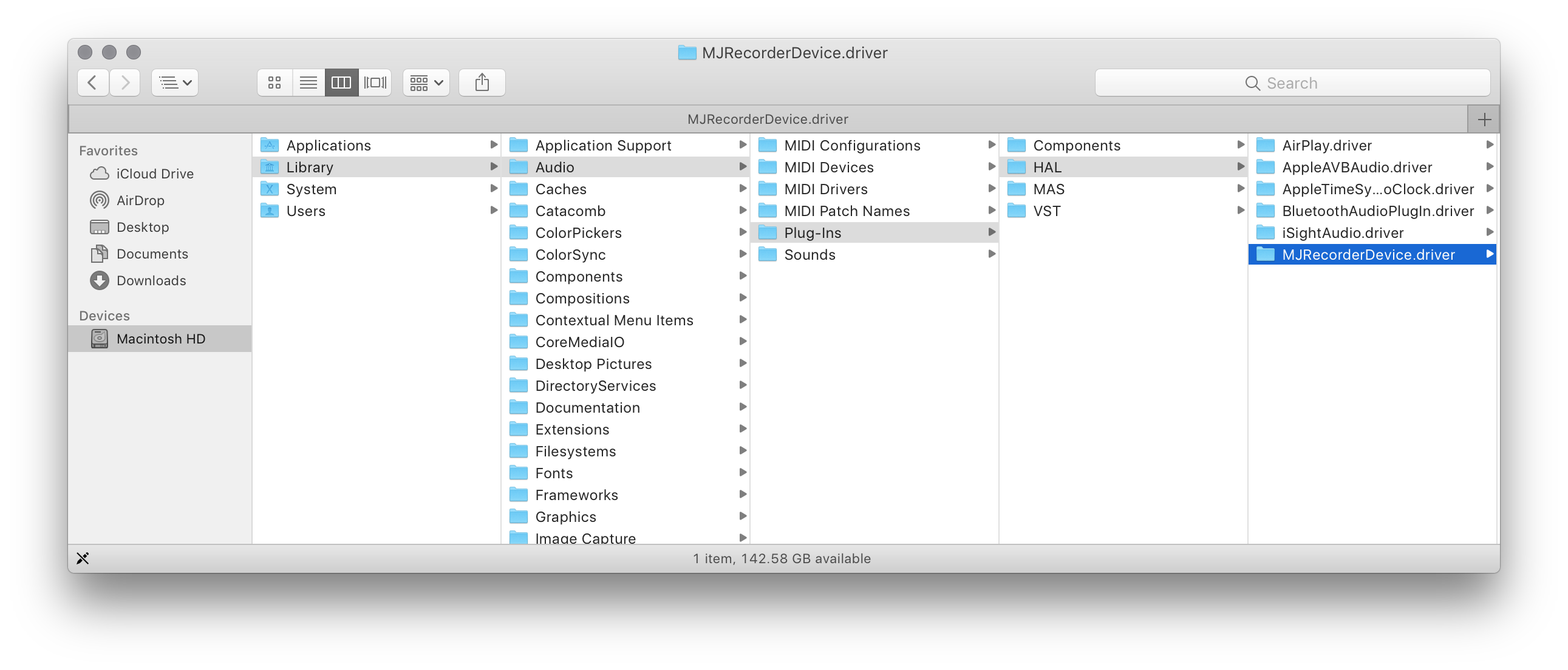Open iCloud Drive in sidebar
The height and width of the screenshot is (670, 1568).
[155, 174]
